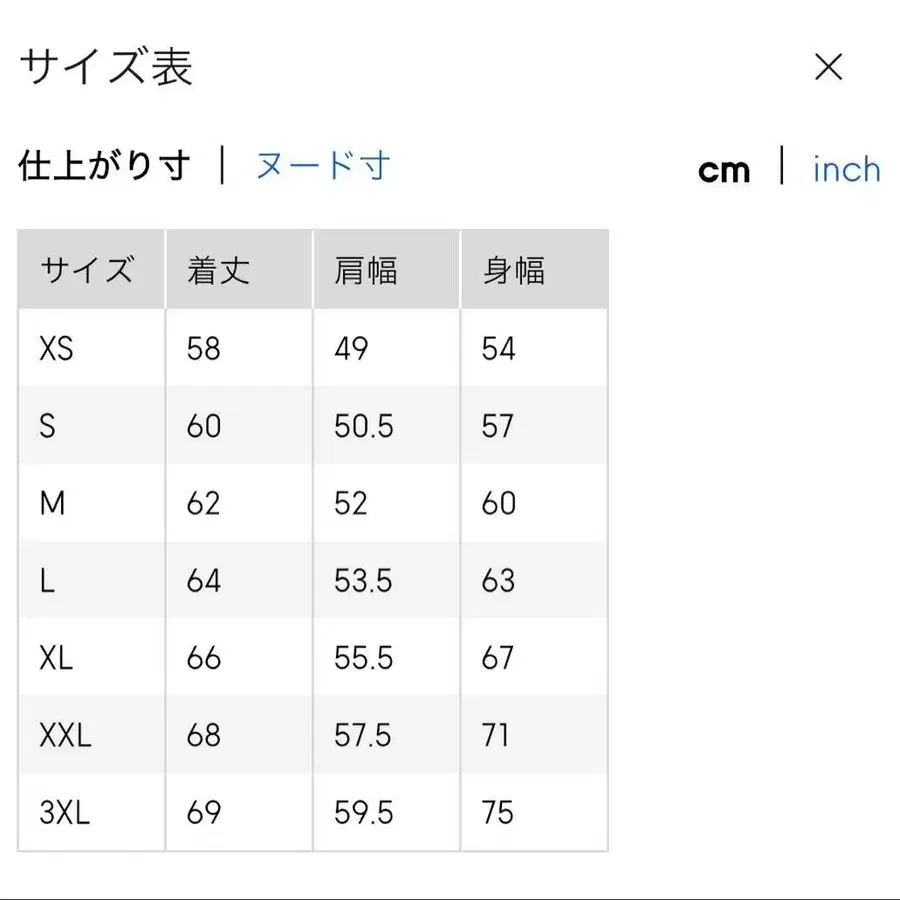Viewport: 900px width, 900px height.
Task: Select the 3XL size label
Action: (x=62, y=813)
